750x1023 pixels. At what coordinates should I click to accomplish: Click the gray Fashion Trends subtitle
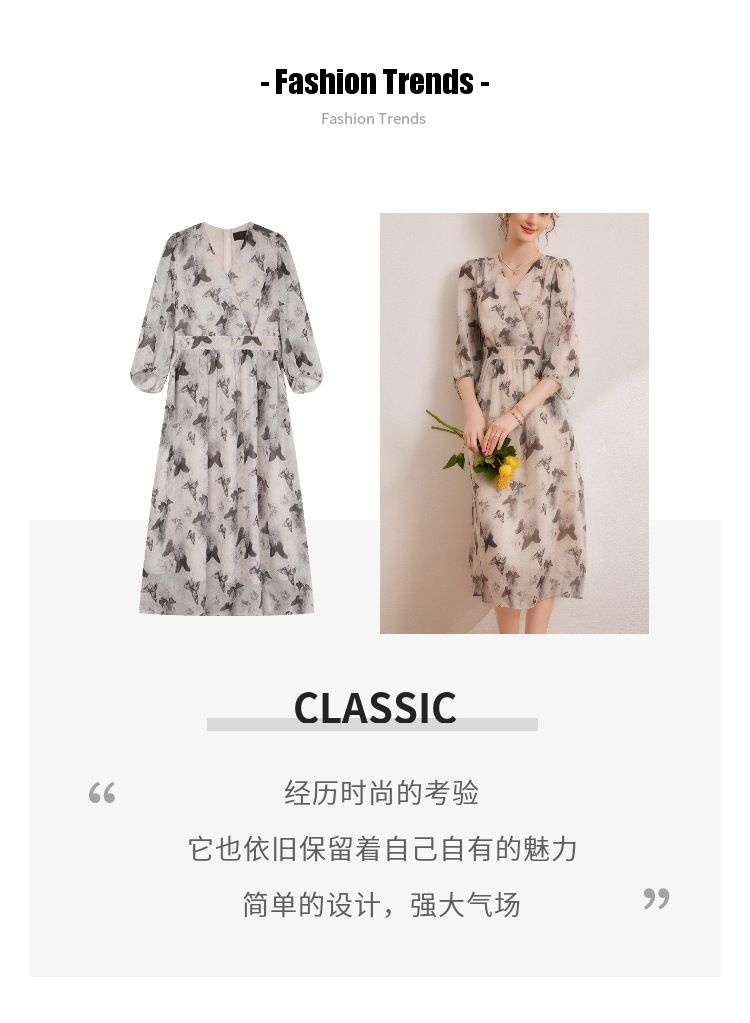click(x=373, y=119)
